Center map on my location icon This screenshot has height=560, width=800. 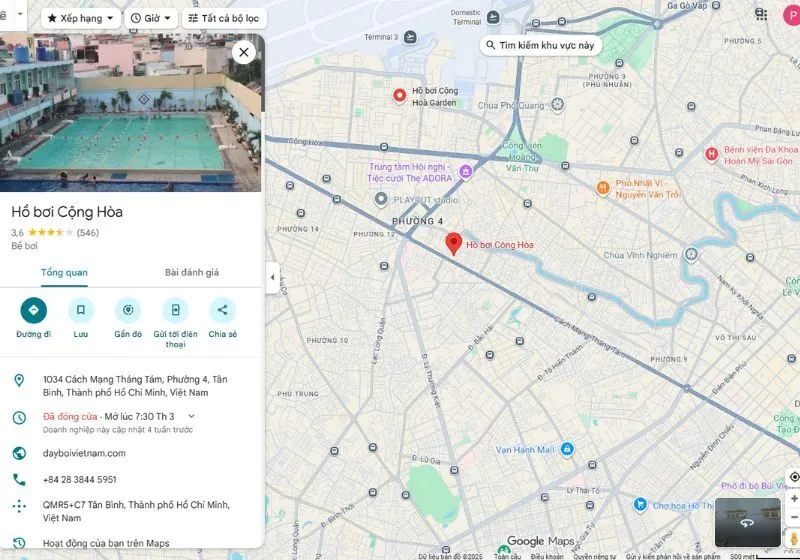point(794,477)
